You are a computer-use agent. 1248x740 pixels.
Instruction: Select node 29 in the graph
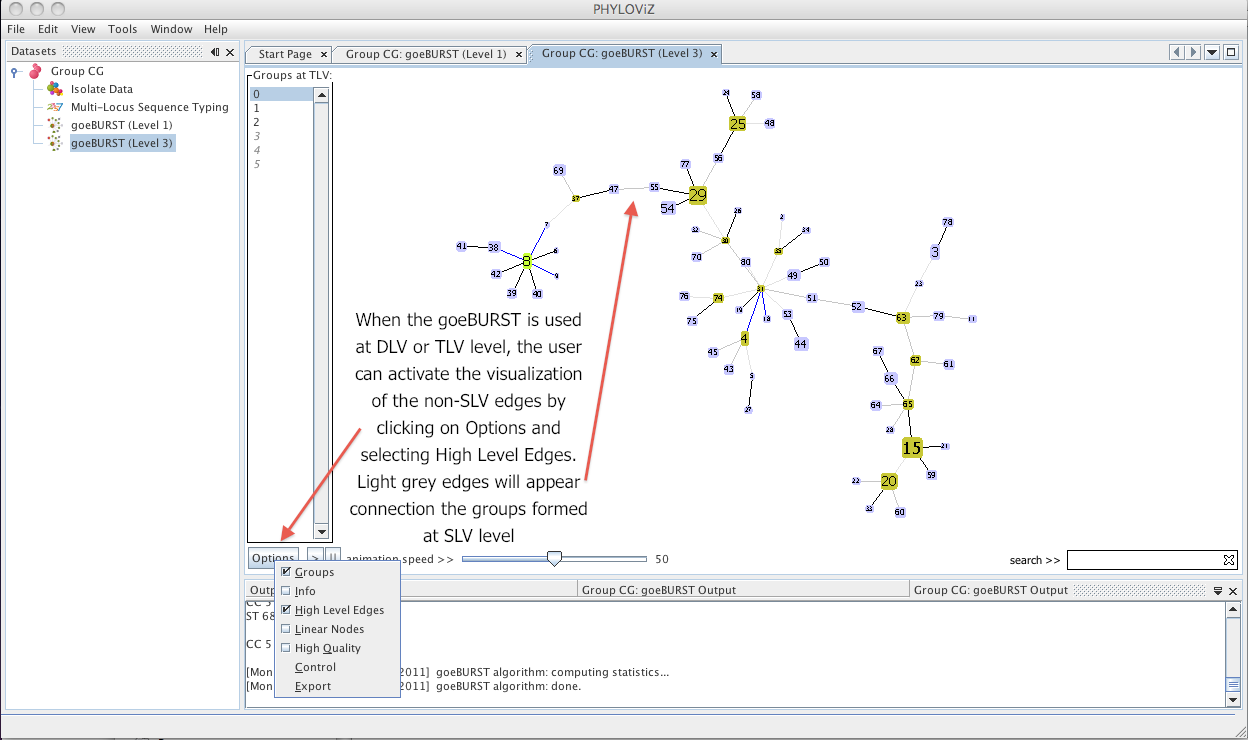(x=698, y=195)
